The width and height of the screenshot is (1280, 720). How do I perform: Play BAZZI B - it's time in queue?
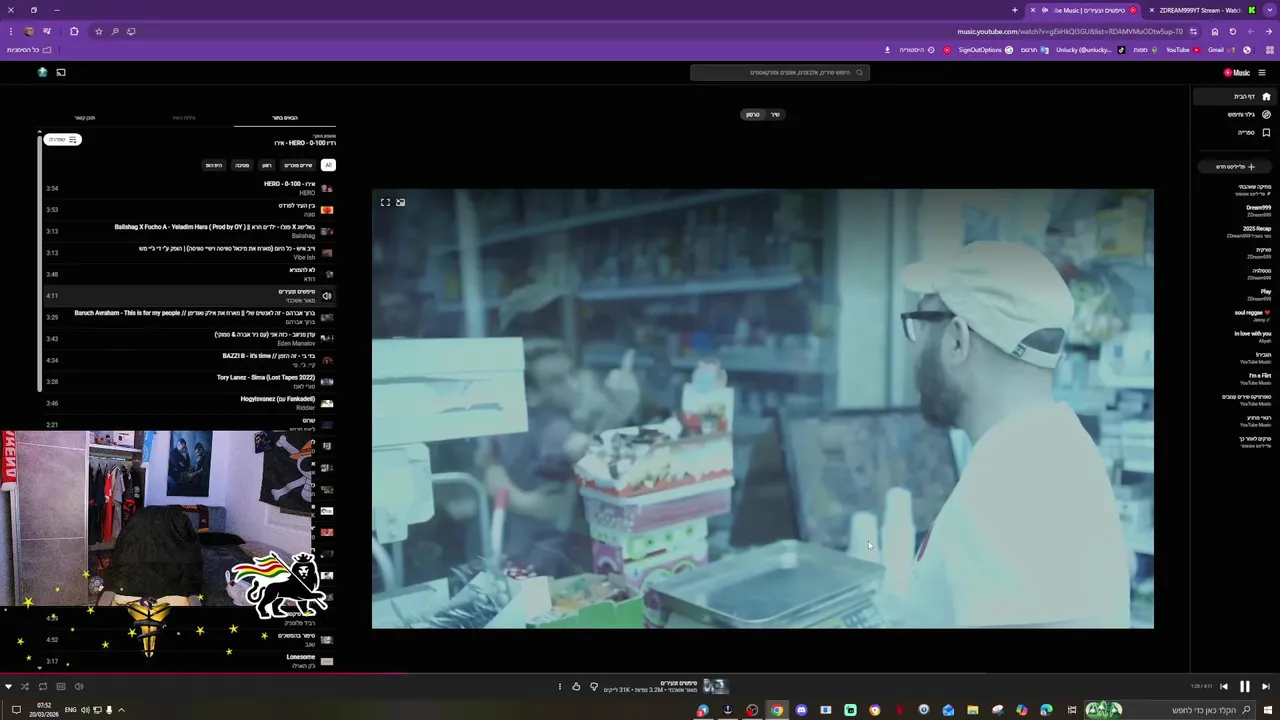(x=190, y=360)
